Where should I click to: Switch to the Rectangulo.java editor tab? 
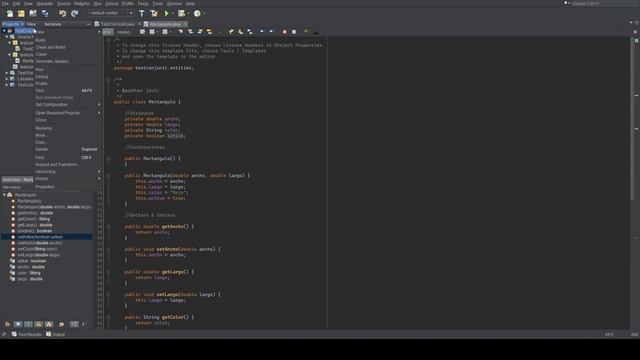pos(164,24)
